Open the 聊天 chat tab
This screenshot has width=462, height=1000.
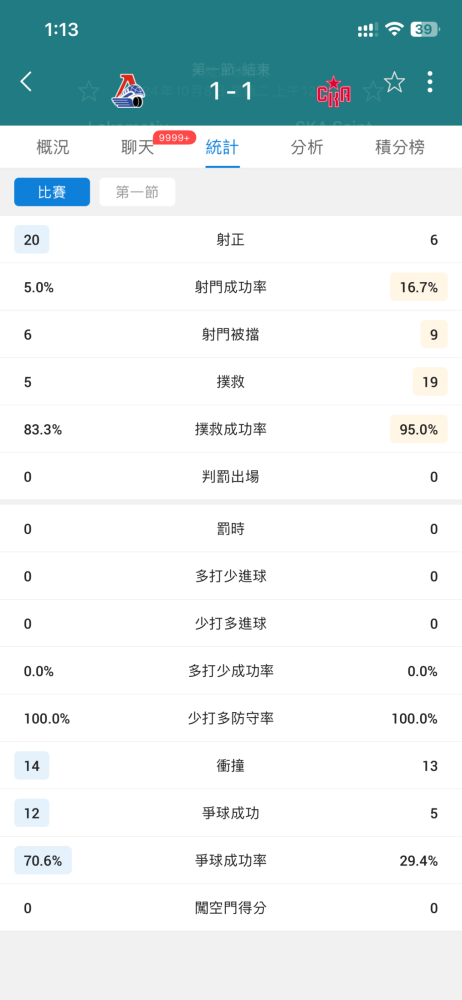pyautogui.click(x=138, y=148)
